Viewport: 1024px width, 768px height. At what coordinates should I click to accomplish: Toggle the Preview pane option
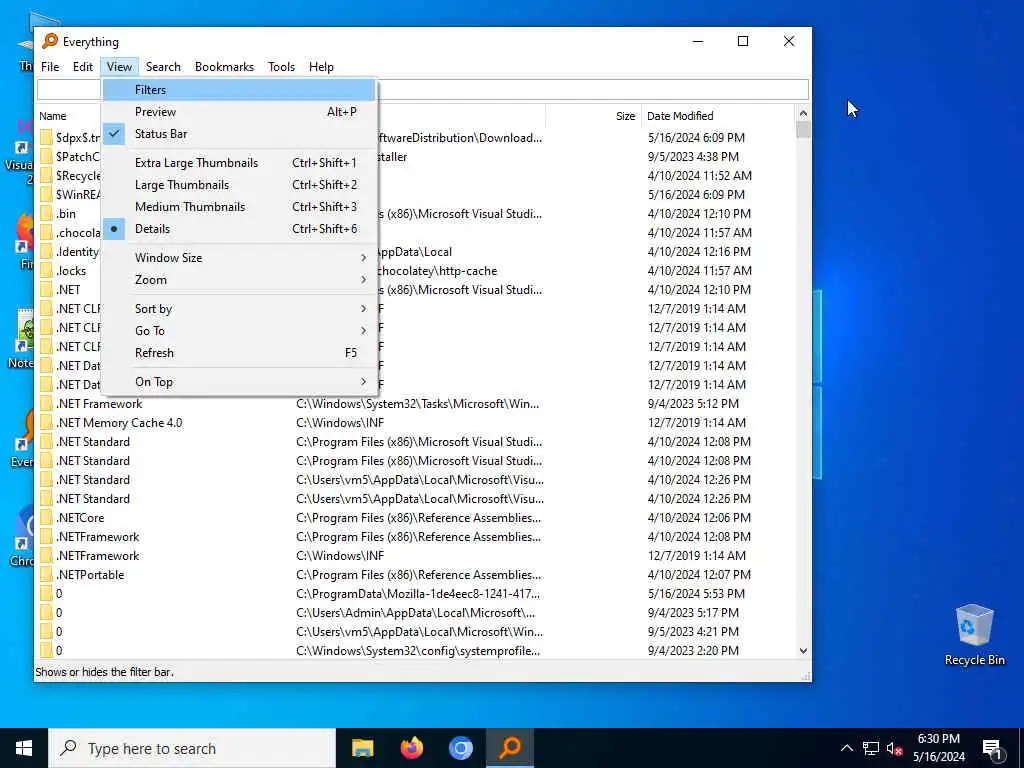click(x=239, y=112)
